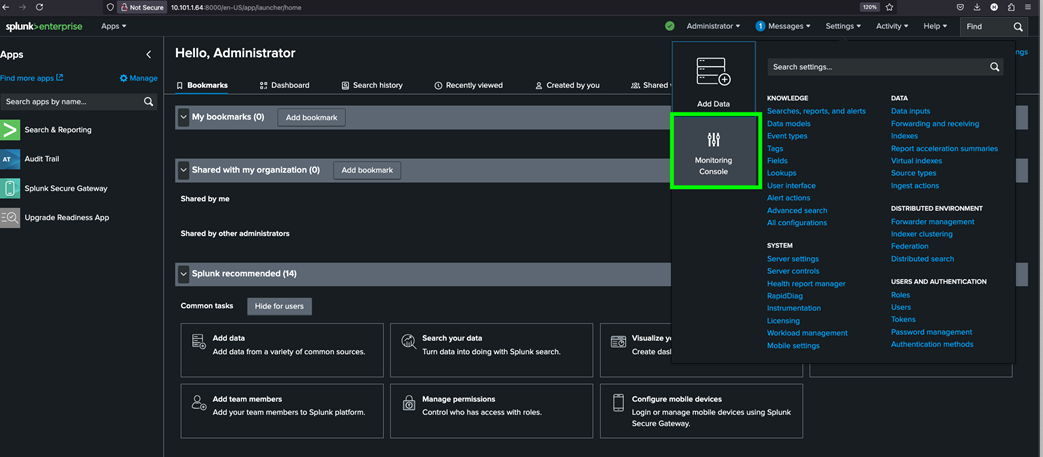Click the Manage permissions card icon
Image resolution: width=1043 pixels, height=457 pixels.
(408, 402)
